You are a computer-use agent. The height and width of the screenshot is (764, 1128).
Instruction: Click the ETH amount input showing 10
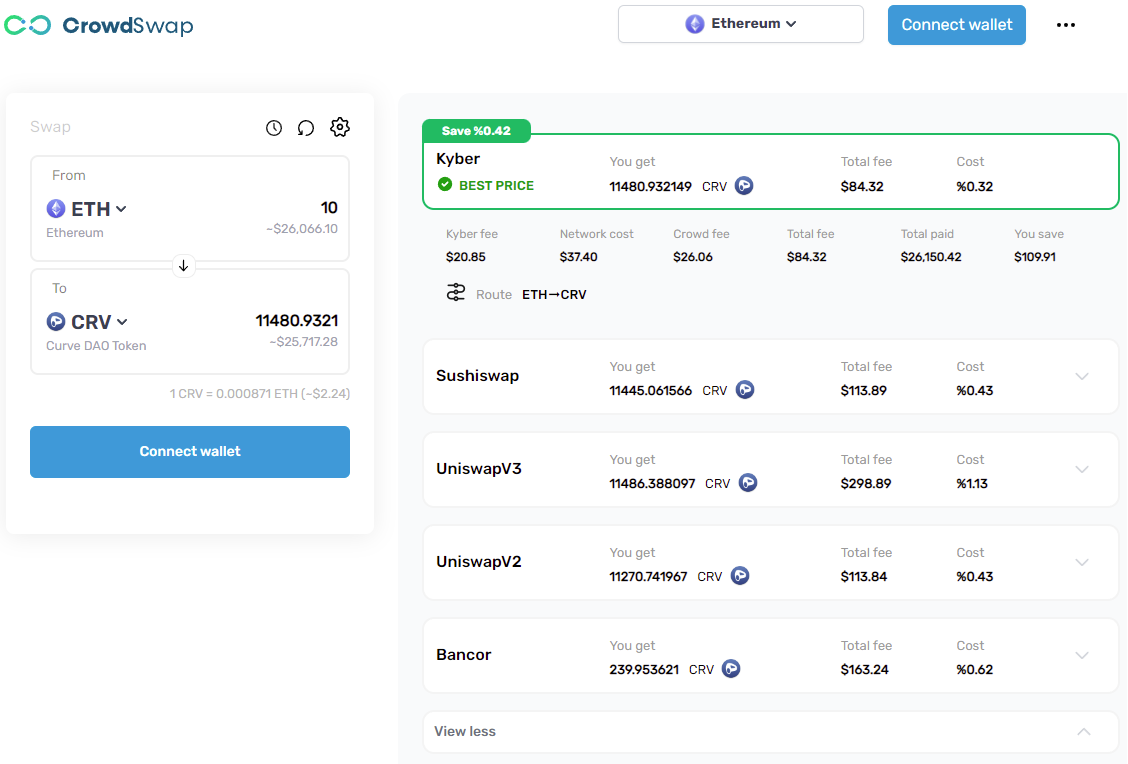[x=327, y=207]
